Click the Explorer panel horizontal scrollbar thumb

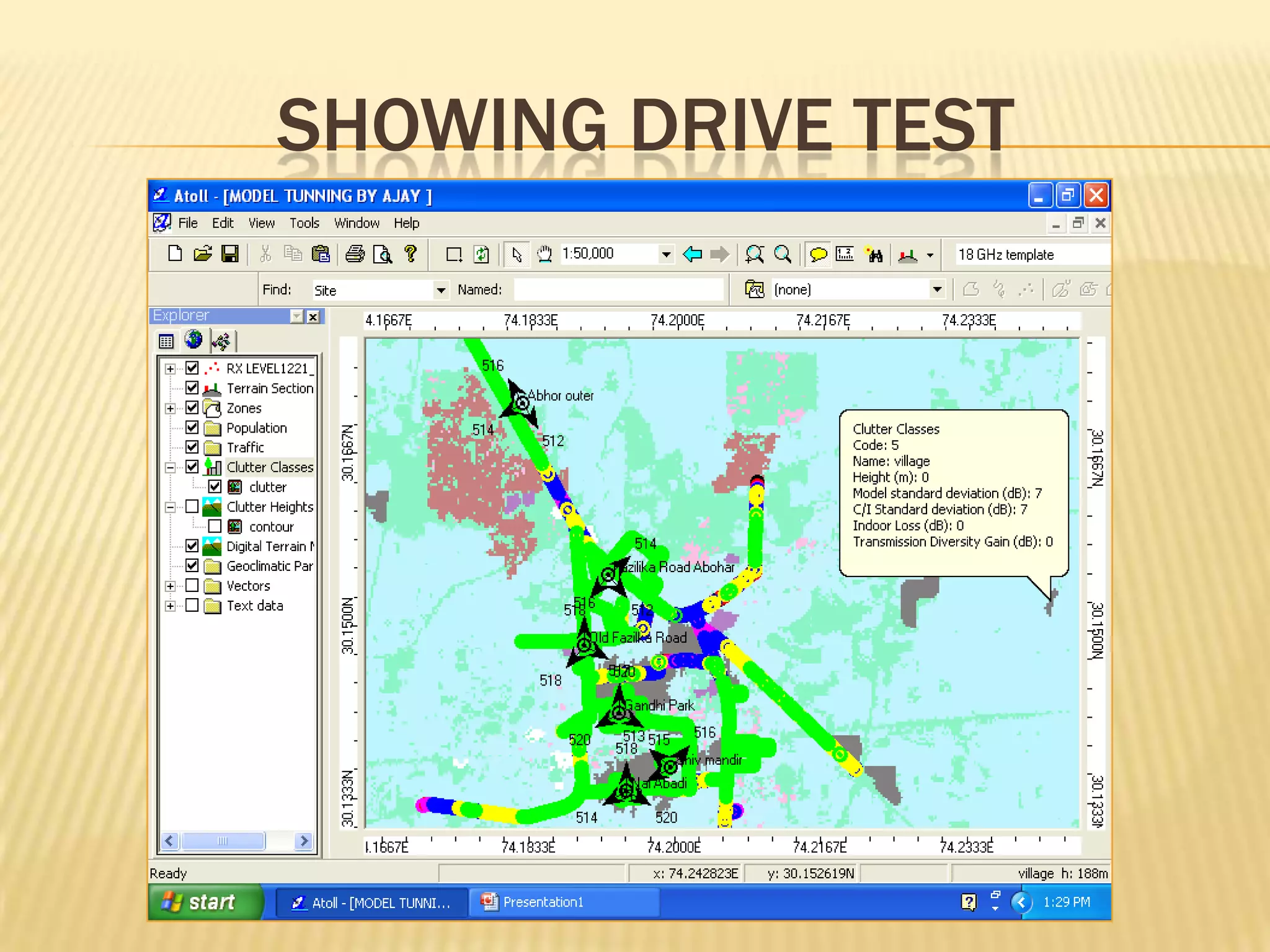223,841
